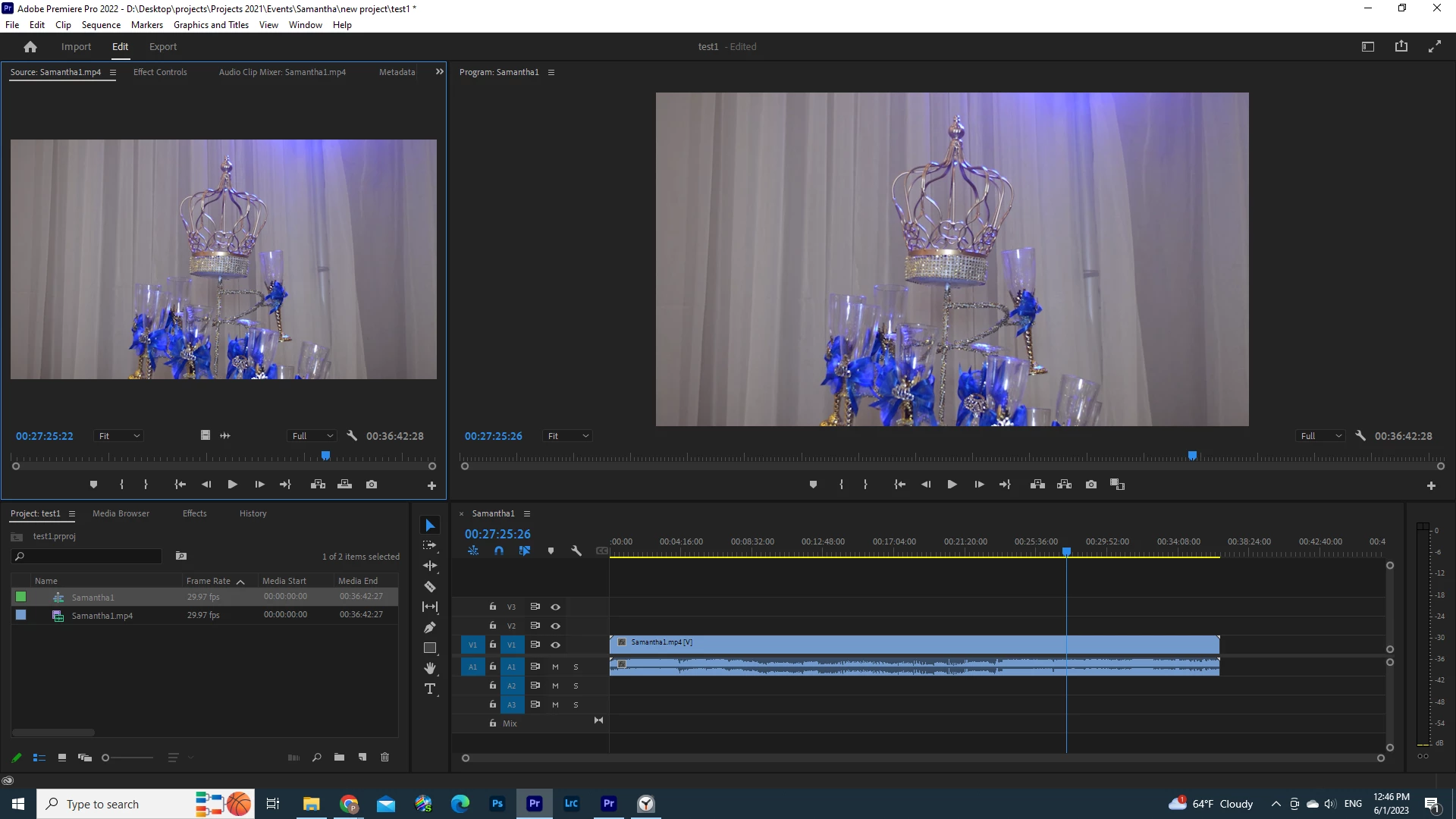Select the Ripple Edit tool
The width and height of the screenshot is (1456, 819).
click(x=430, y=566)
